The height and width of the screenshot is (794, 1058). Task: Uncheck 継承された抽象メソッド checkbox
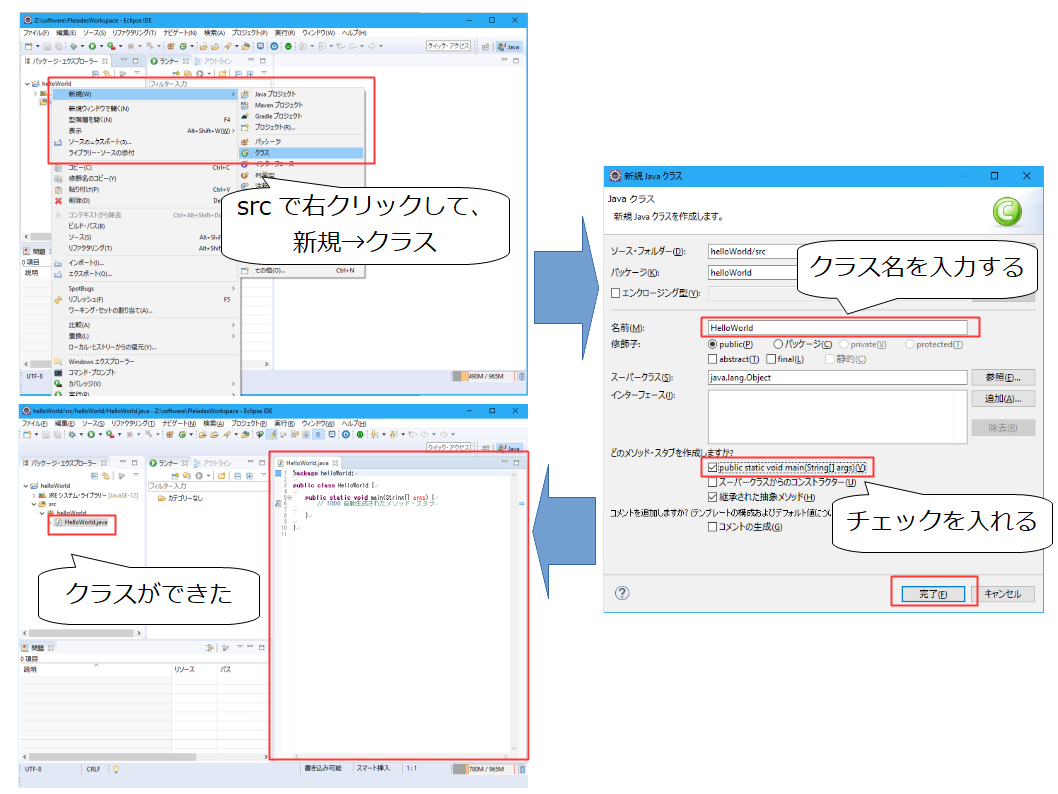click(x=713, y=497)
